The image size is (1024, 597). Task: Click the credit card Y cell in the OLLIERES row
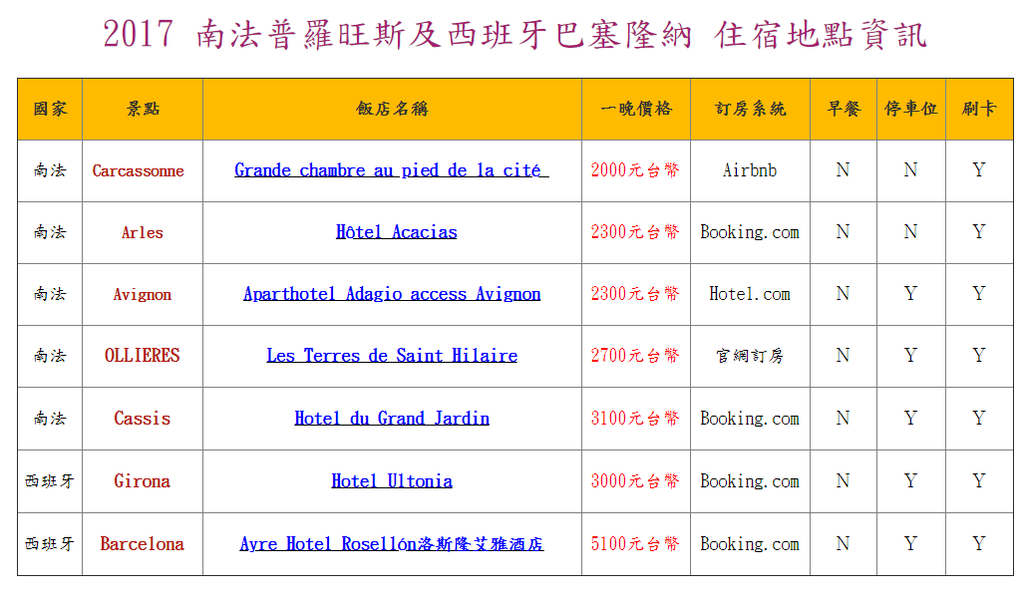pyautogui.click(x=979, y=356)
